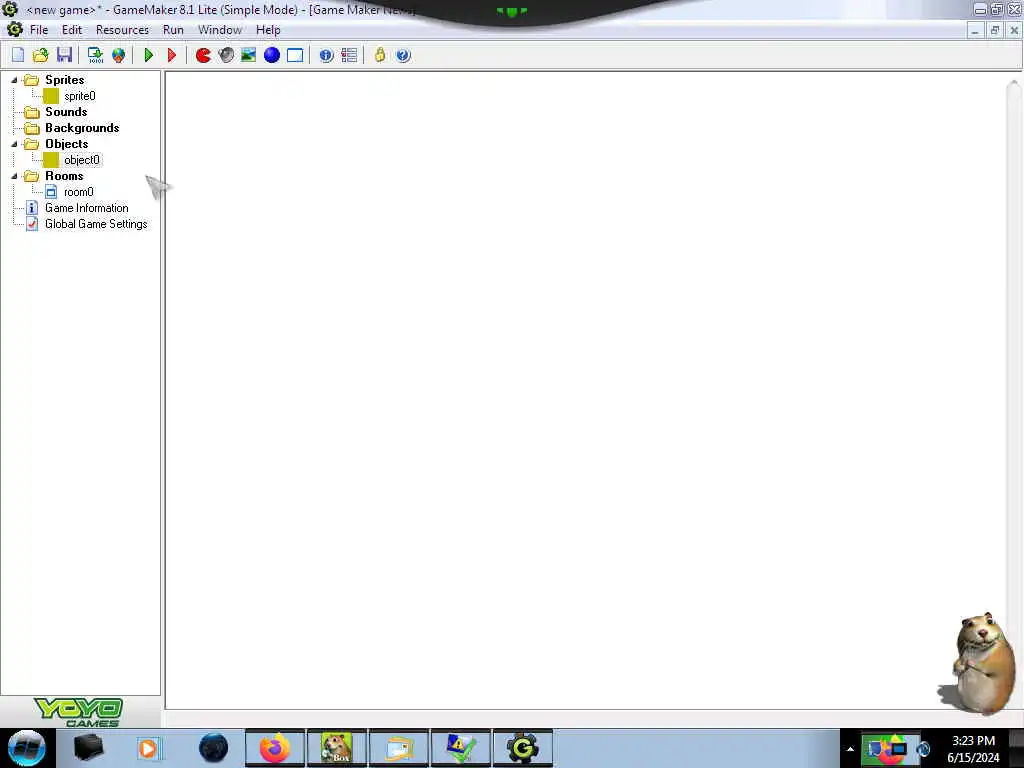Click the YoYo Games logo

point(78,712)
